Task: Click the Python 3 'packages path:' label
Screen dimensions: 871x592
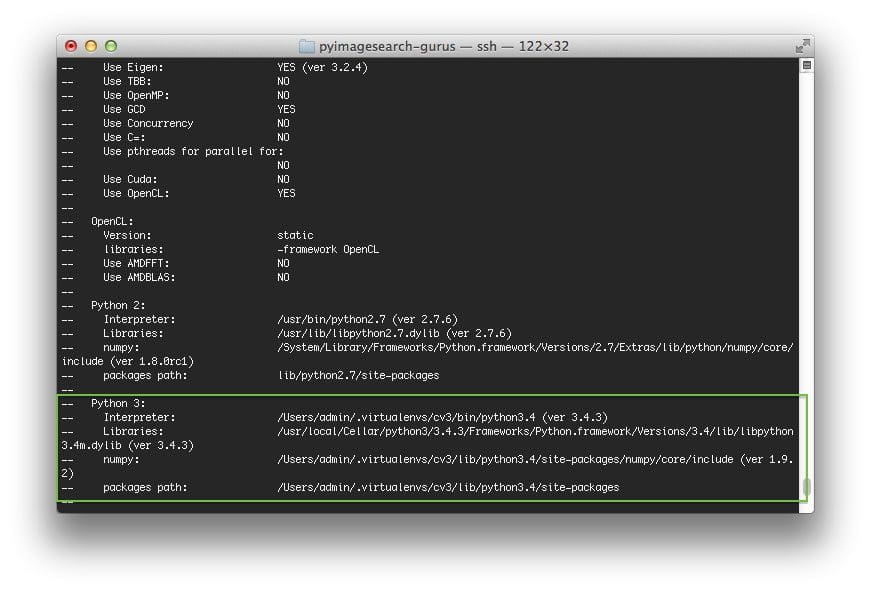Action: click(145, 487)
